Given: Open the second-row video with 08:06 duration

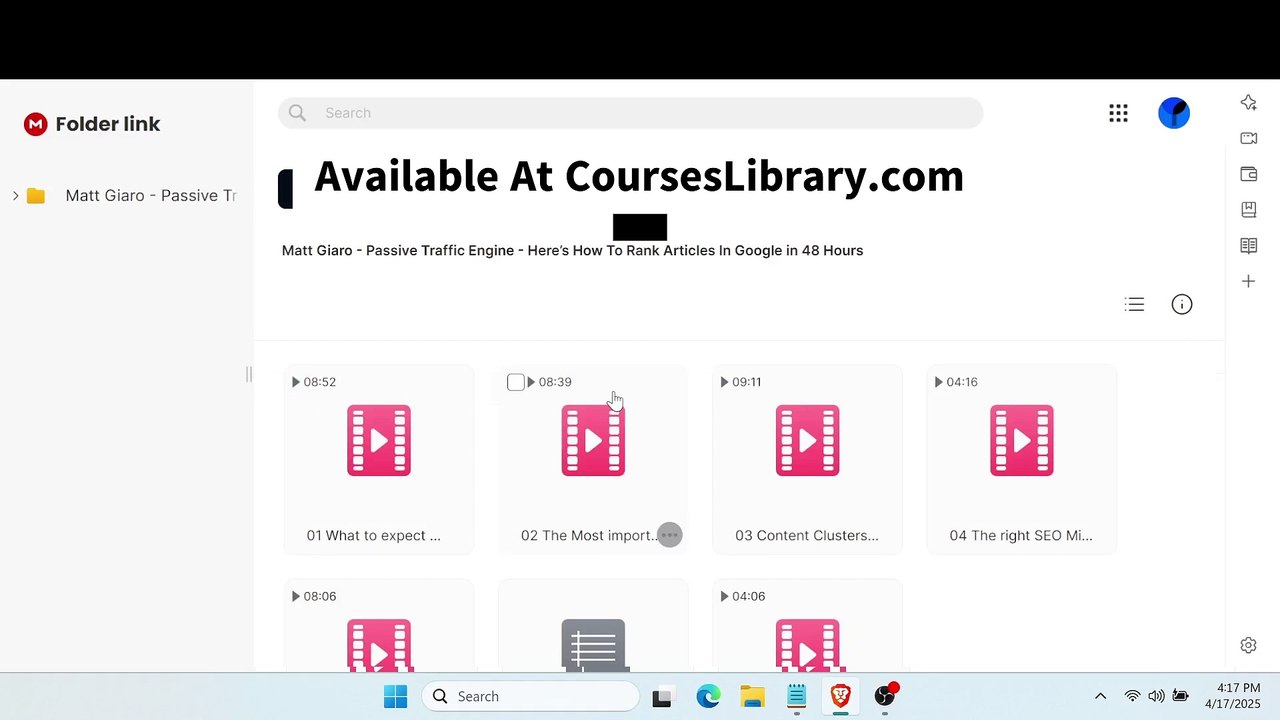Looking at the screenshot, I should 379,645.
